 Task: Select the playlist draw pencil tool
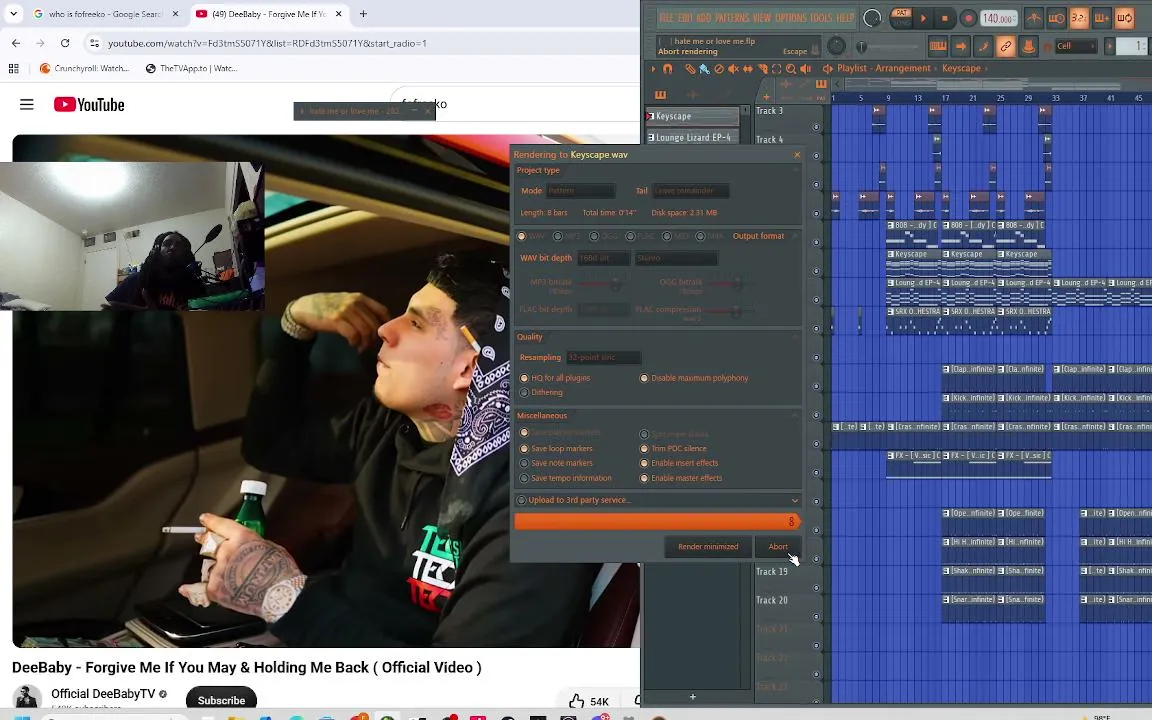[x=690, y=69]
